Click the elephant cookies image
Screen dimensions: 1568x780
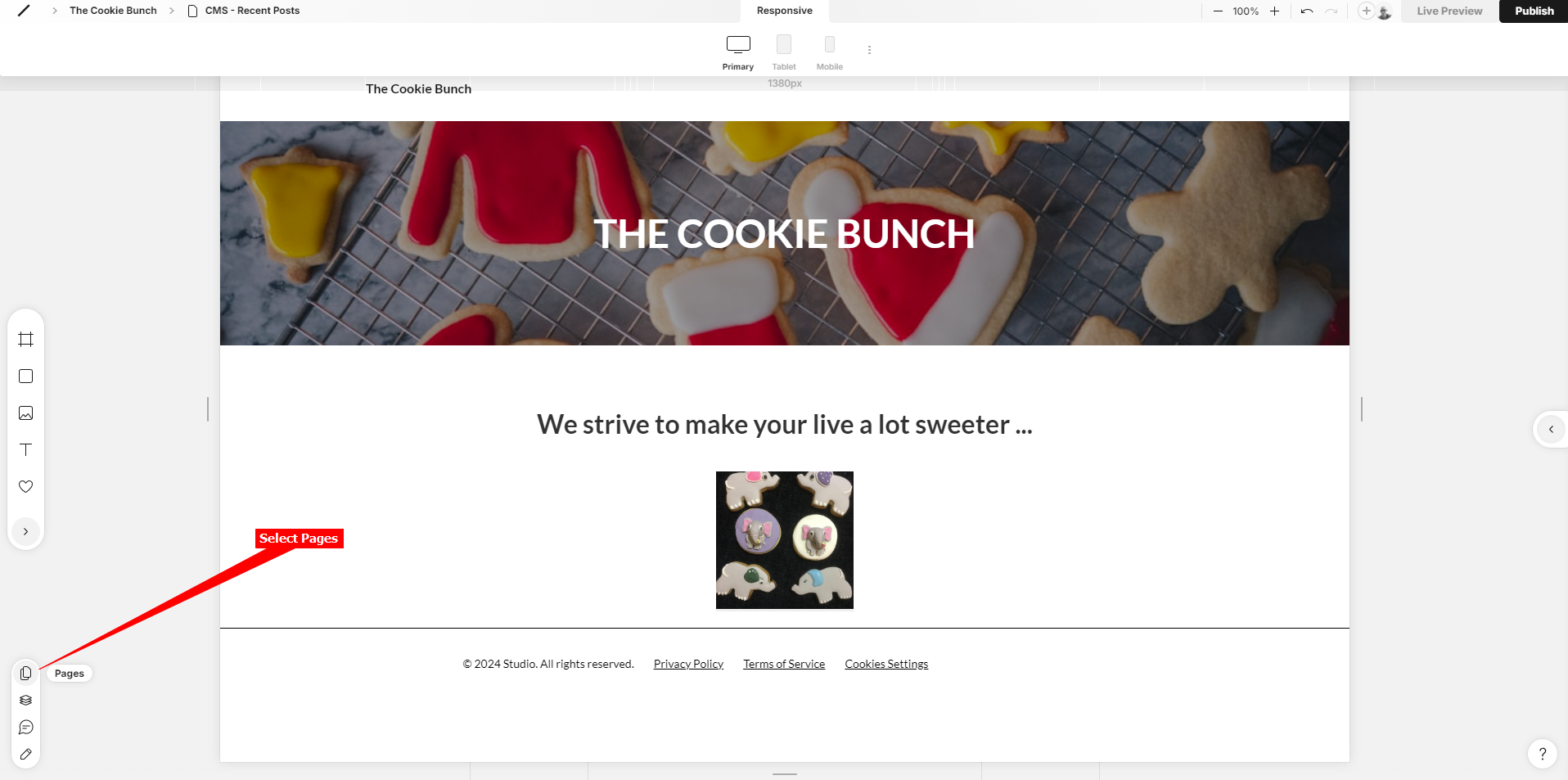click(785, 540)
